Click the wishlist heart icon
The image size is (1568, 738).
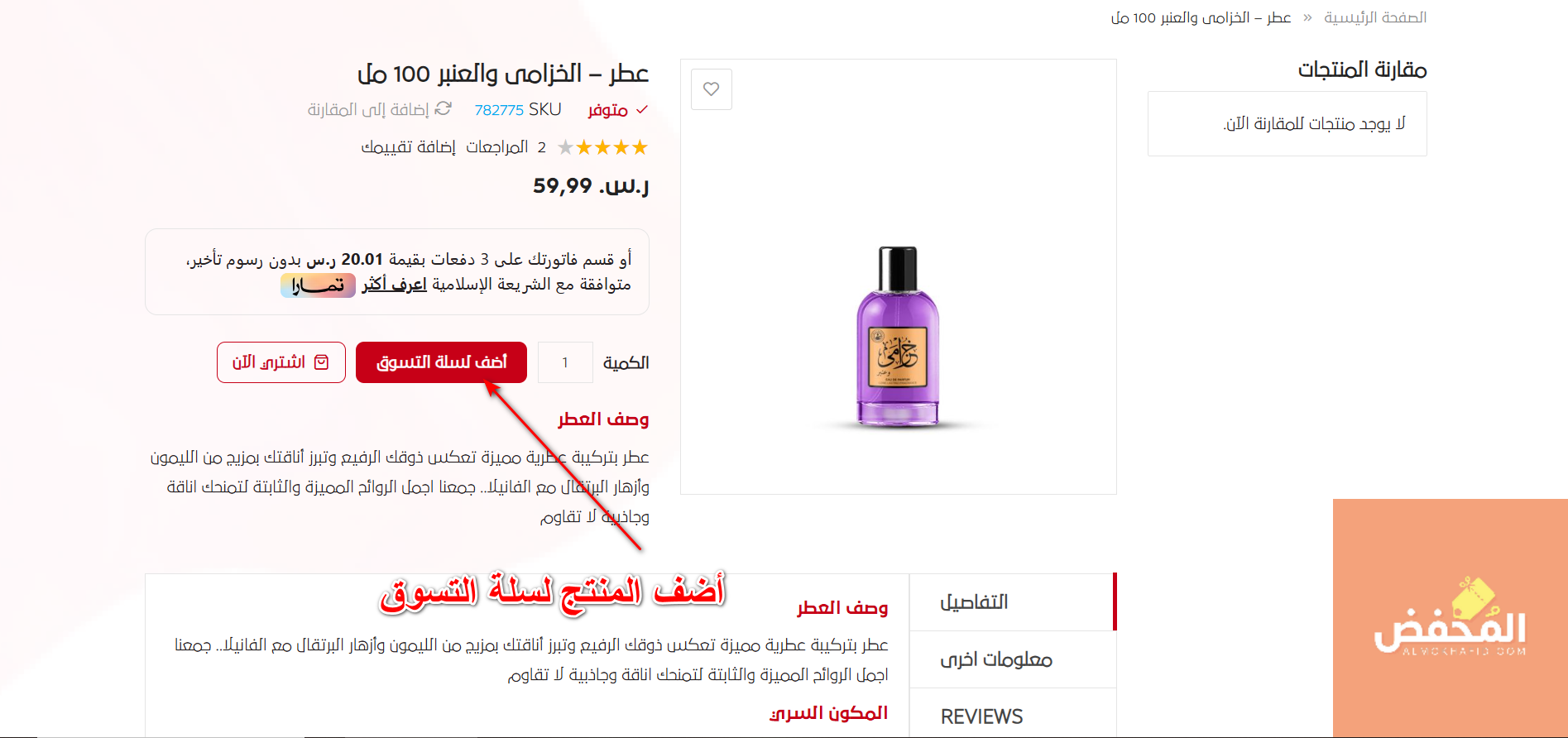tap(712, 89)
